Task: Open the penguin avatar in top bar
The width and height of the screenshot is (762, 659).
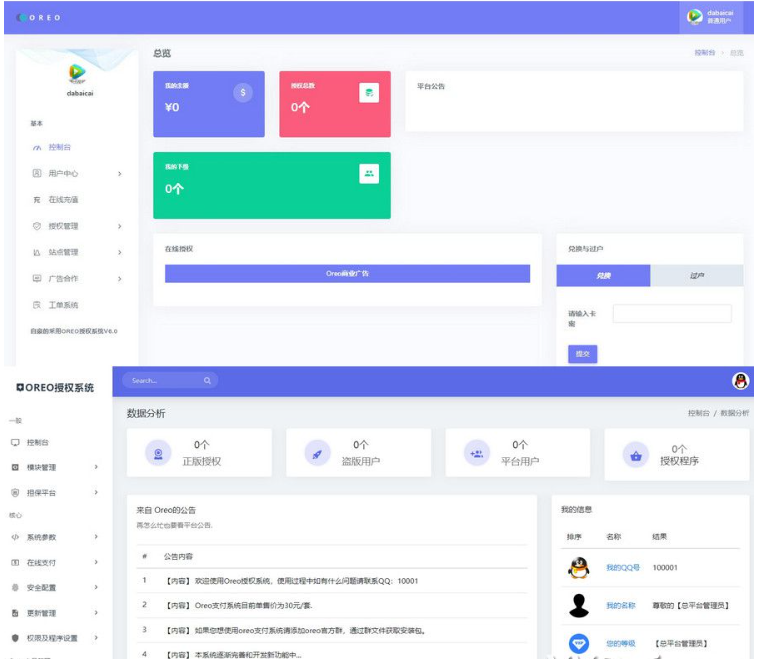Action: click(x=740, y=380)
